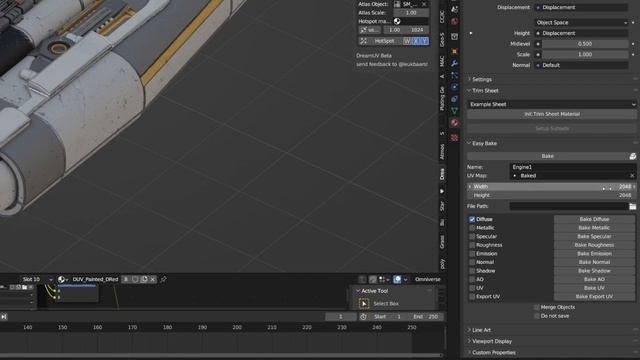Open the Example Sheet dropdown
The width and height of the screenshot is (640, 360).
[551, 104]
